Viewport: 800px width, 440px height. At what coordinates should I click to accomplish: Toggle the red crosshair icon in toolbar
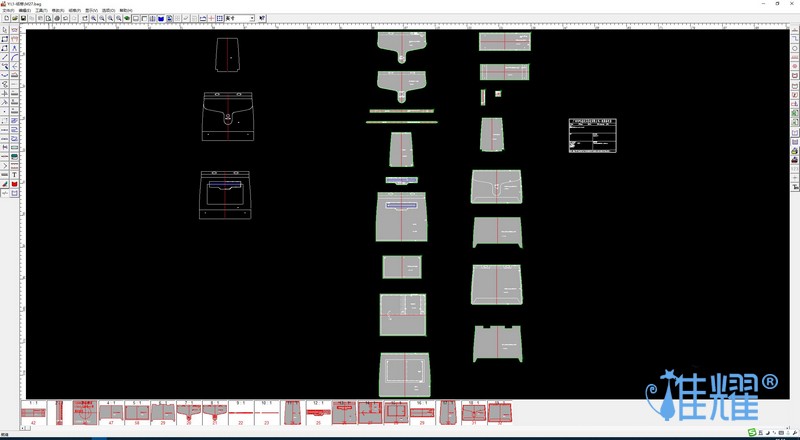(214, 18)
